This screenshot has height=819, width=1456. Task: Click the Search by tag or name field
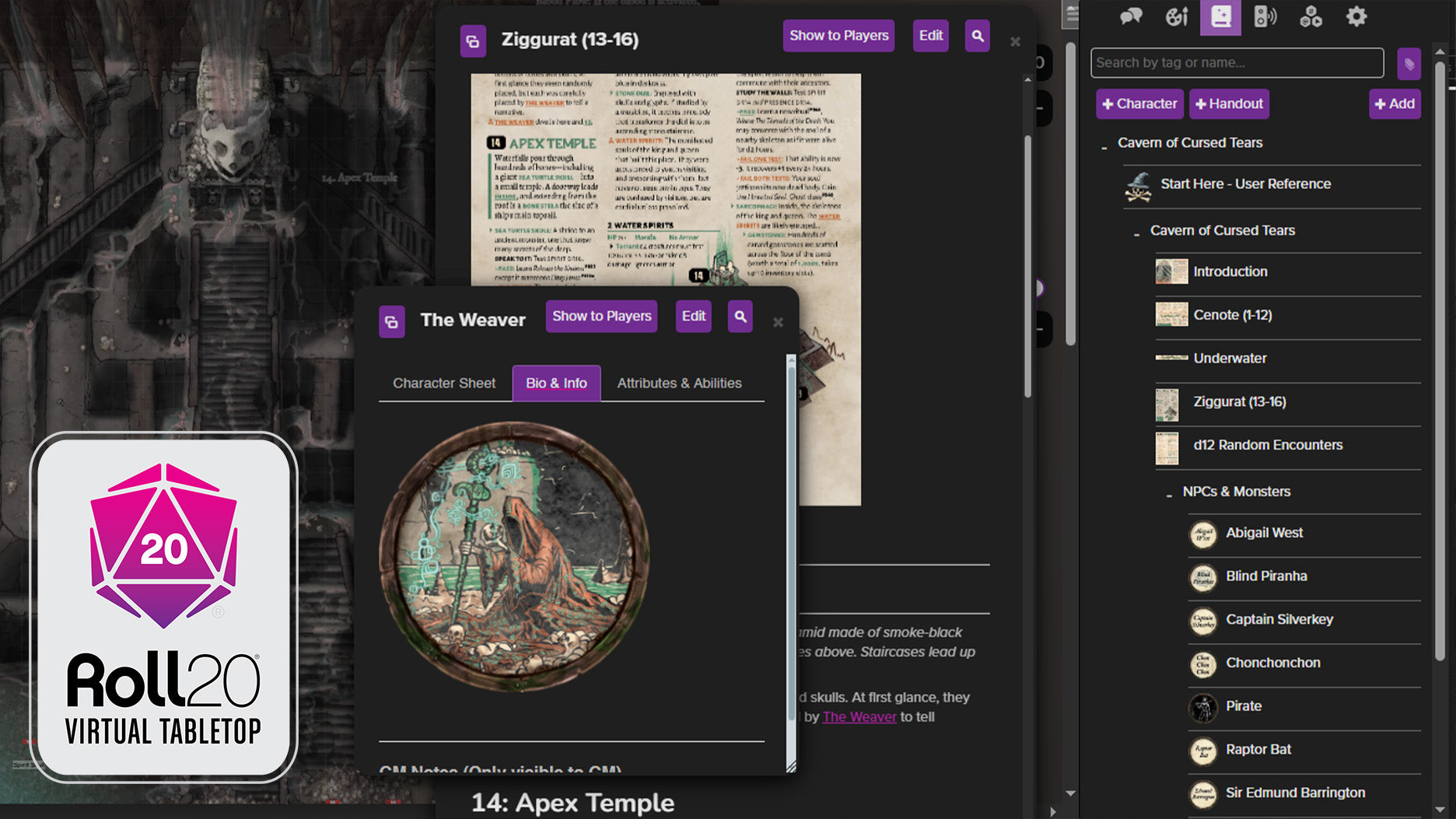pos(1237,63)
